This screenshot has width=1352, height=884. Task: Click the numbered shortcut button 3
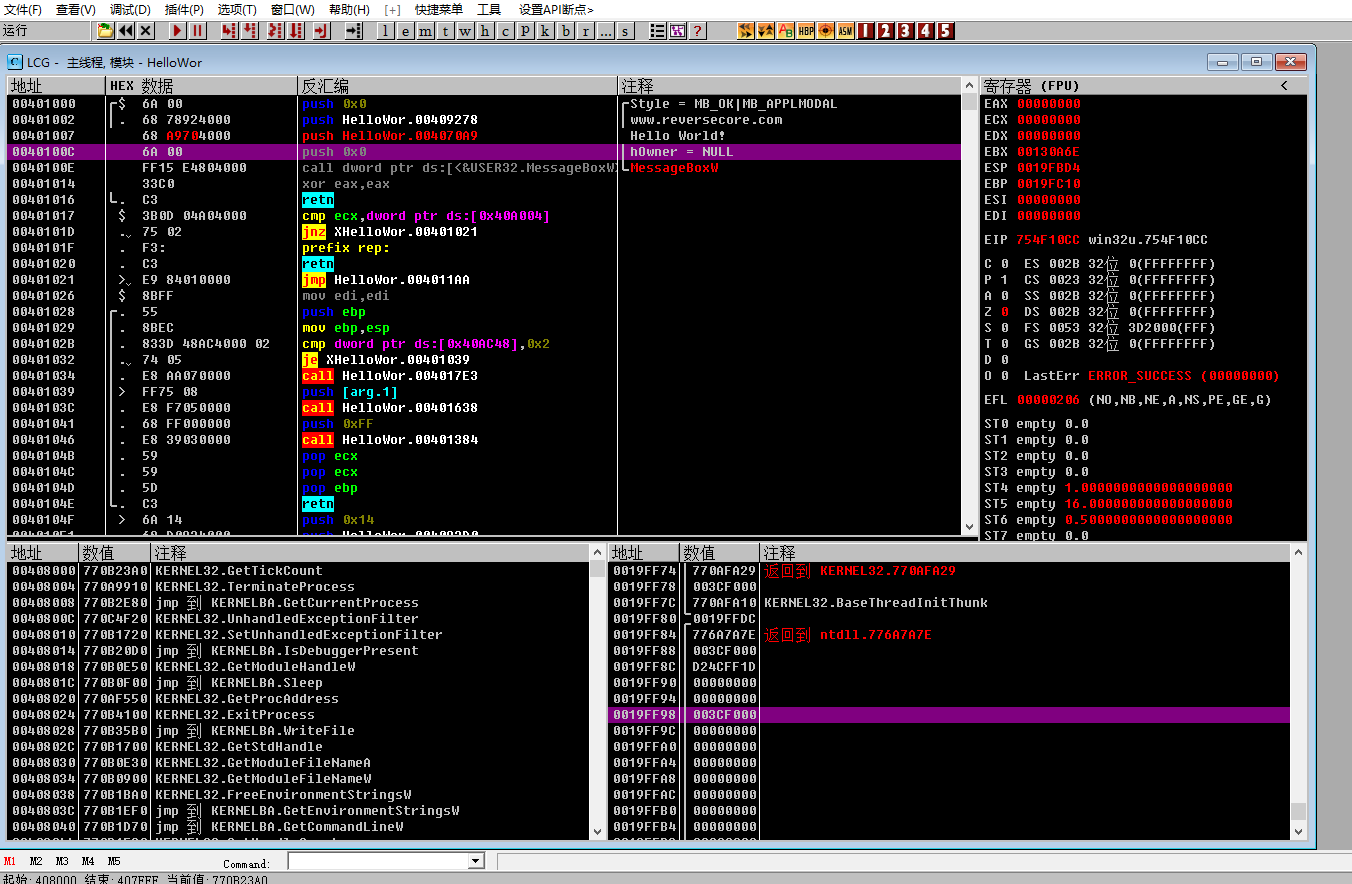[905, 31]
